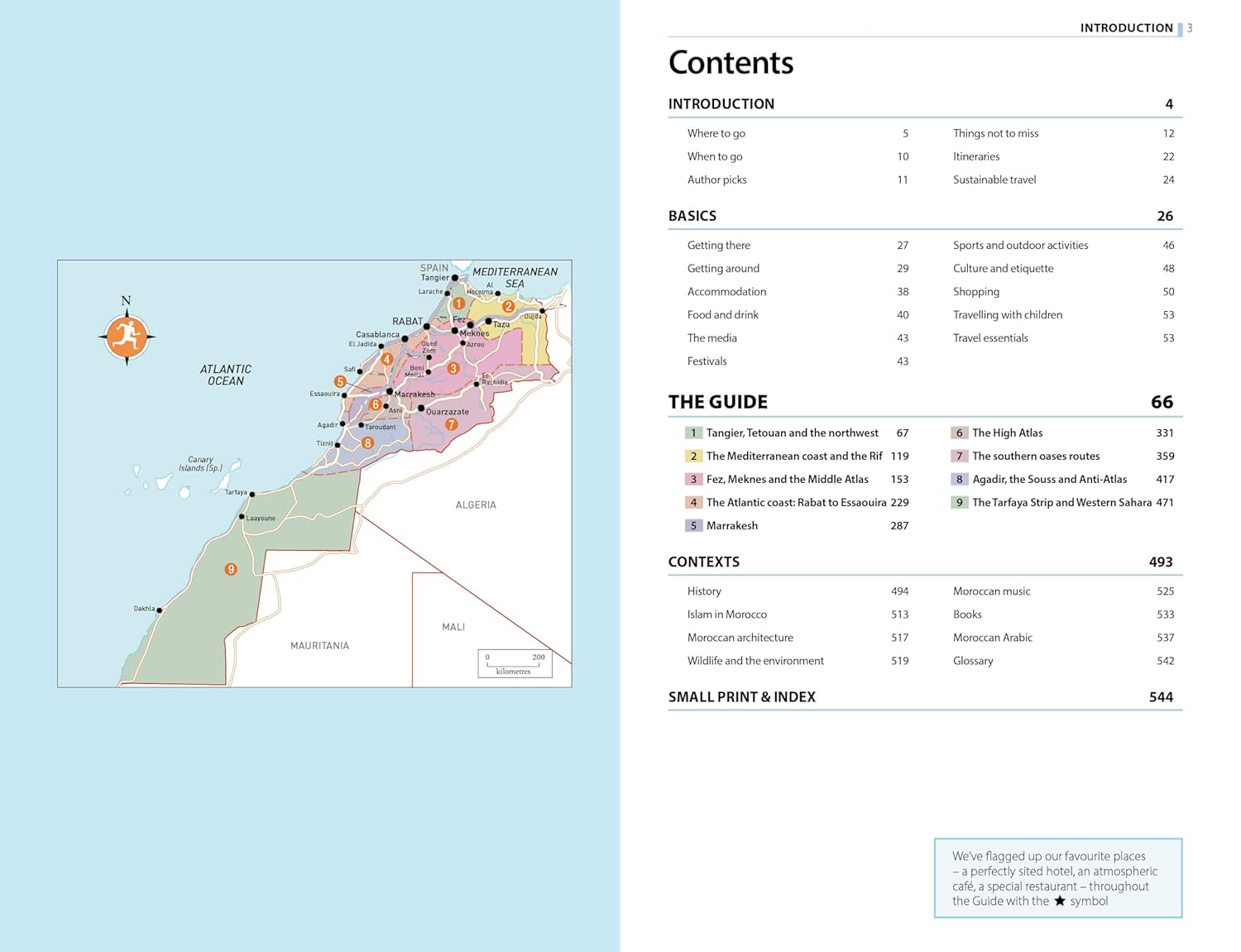Select the 'Accommodation' entry
Viewport: 1241px width, 952px height.
[726, 291]
